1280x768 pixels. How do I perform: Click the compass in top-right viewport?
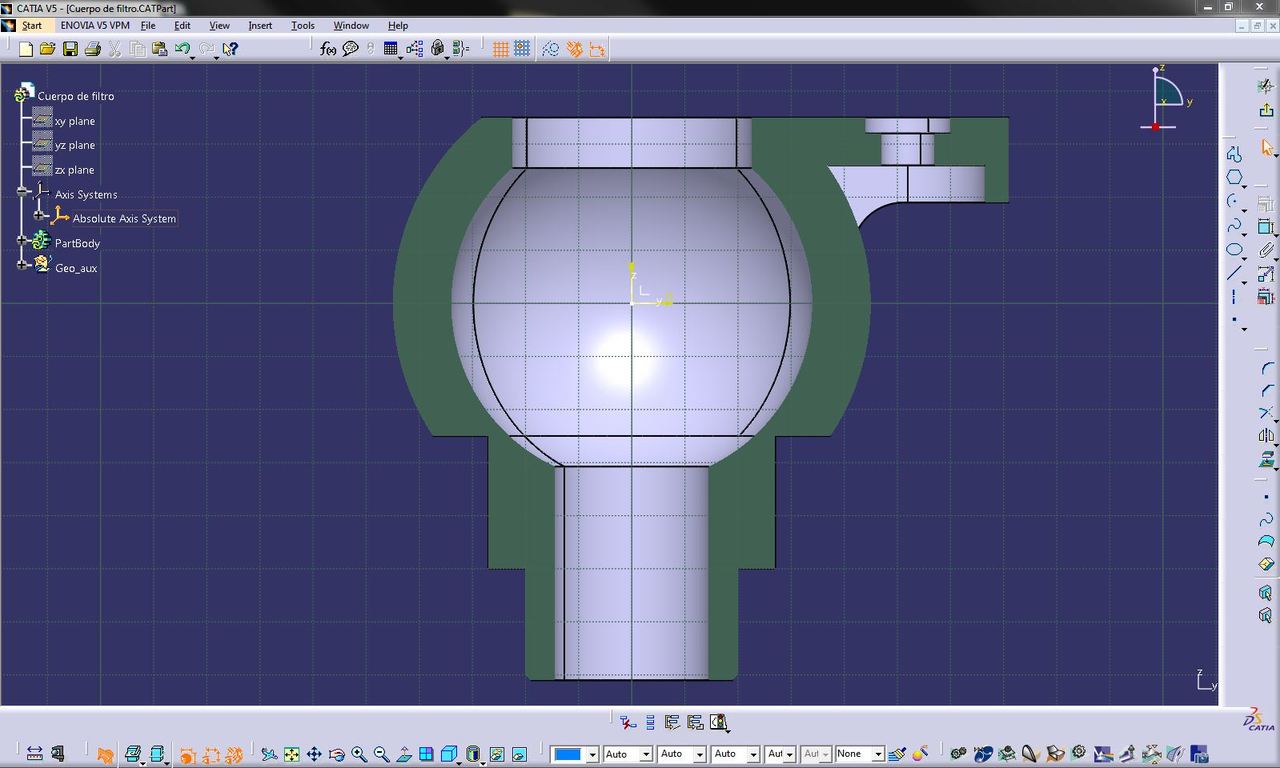1166,98
